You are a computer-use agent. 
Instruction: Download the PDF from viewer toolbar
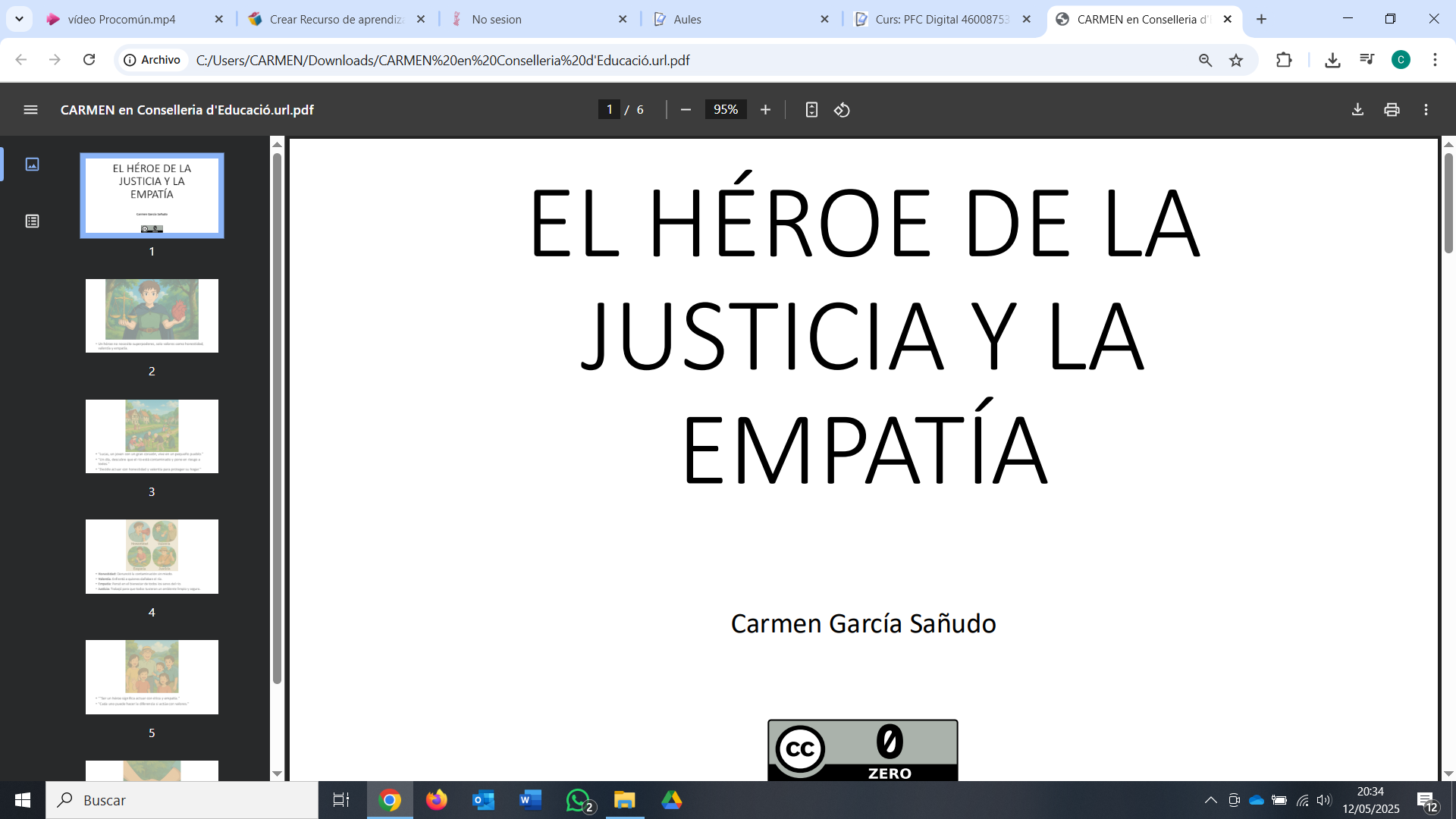[x=1357, y=110]
